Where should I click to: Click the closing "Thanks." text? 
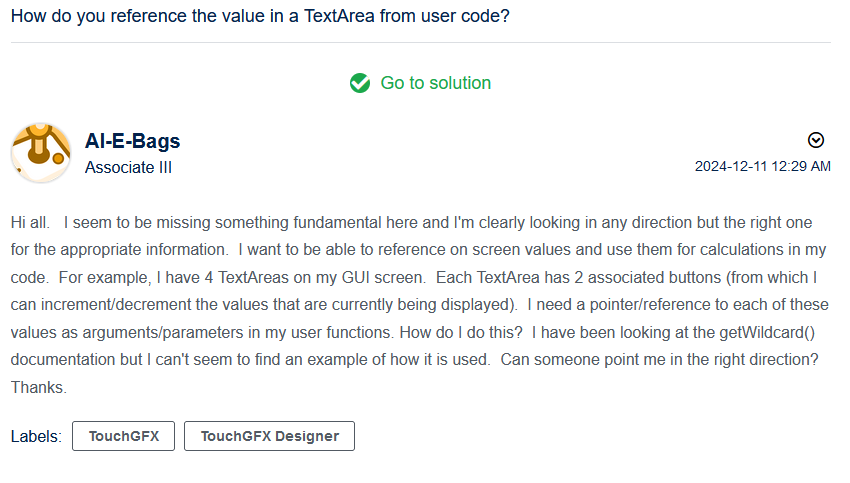point(39,387)
